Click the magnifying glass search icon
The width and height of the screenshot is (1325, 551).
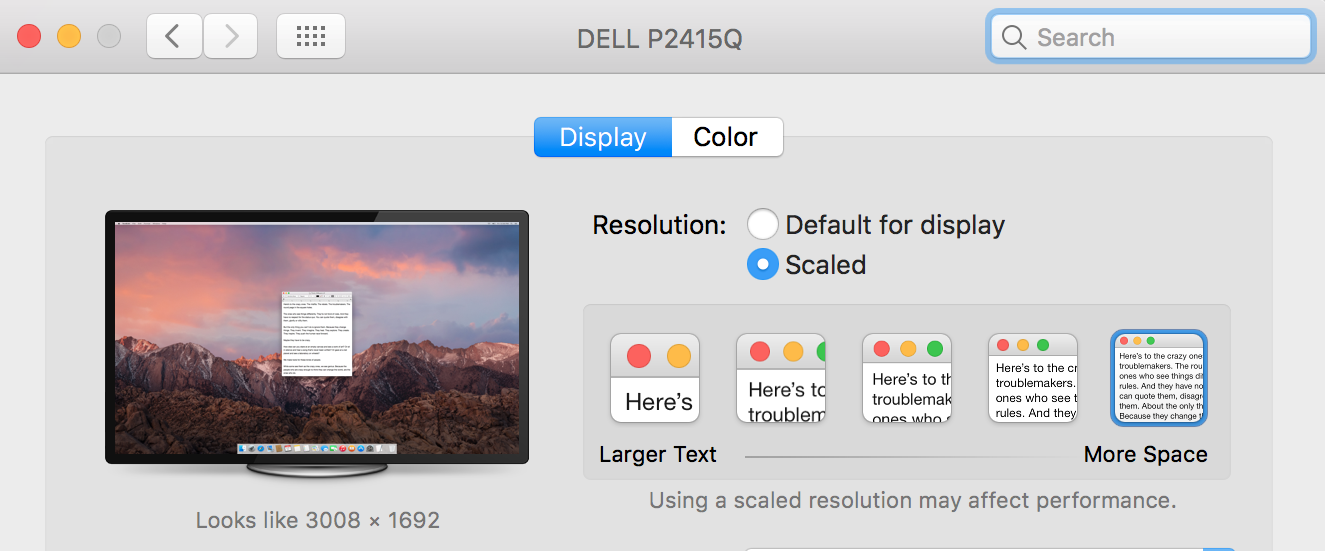pyautogui.click(x=1014, y=38)
